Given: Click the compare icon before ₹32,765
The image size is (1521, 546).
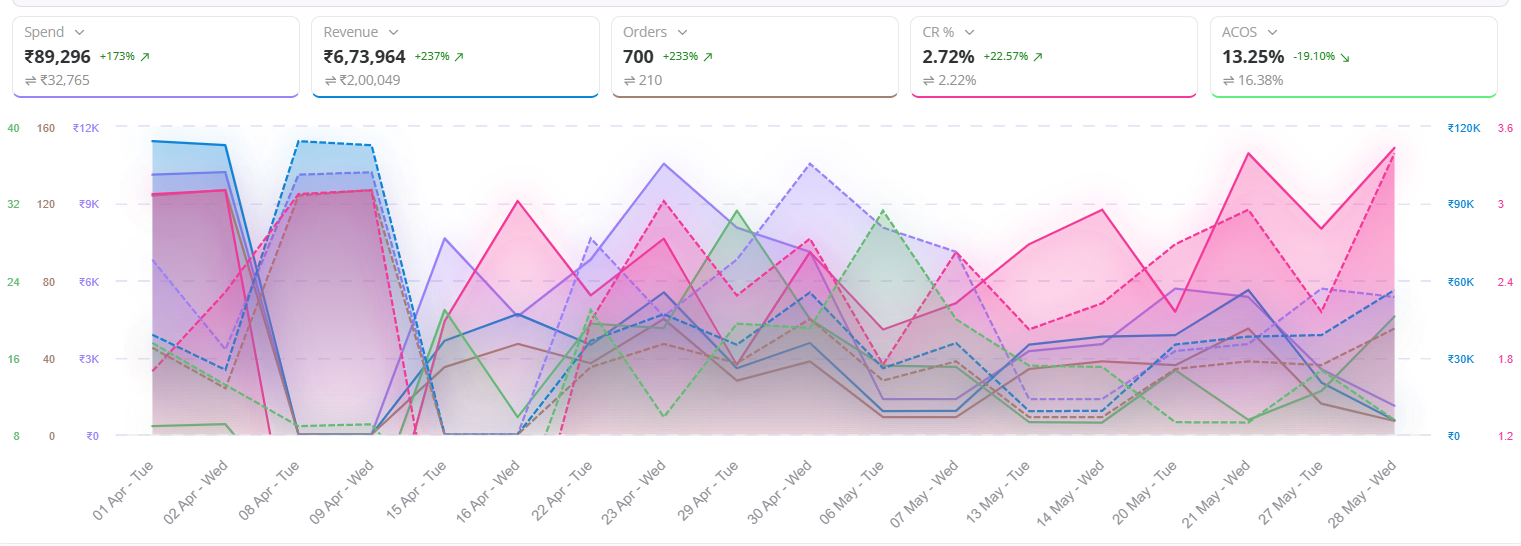Looking at the screenshot, I should 30,80.
